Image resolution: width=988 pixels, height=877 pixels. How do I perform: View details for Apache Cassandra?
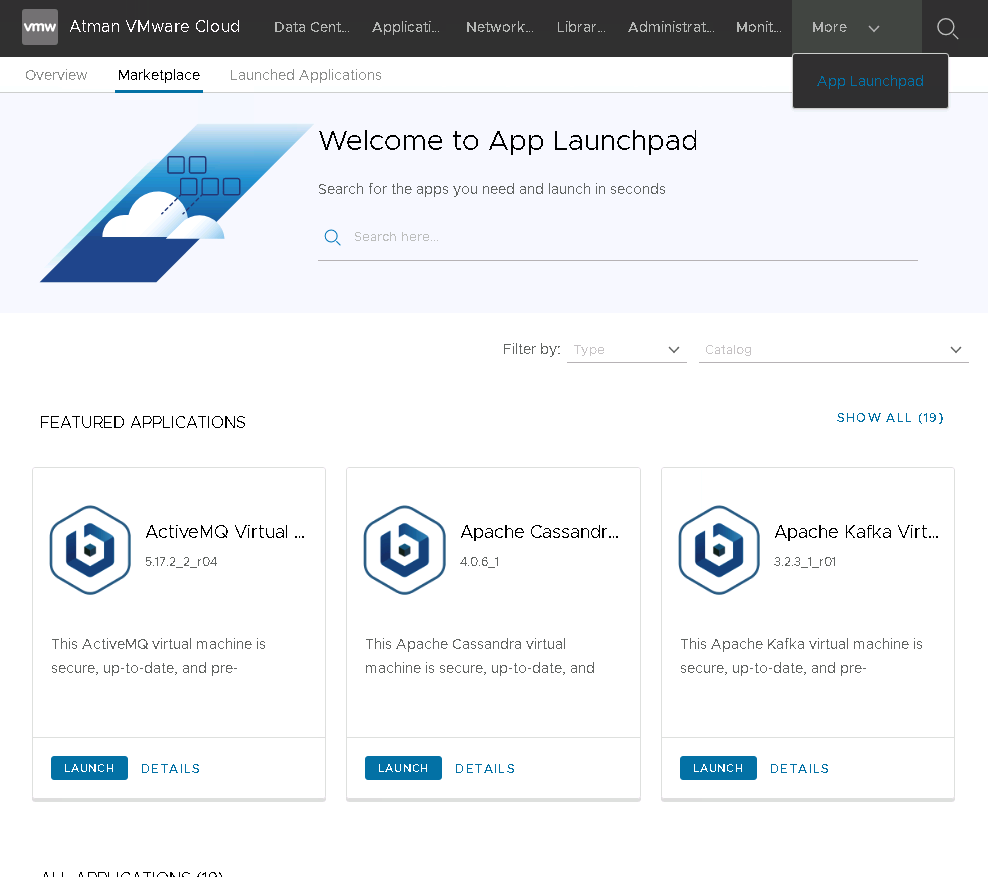(x=485, y=768)
